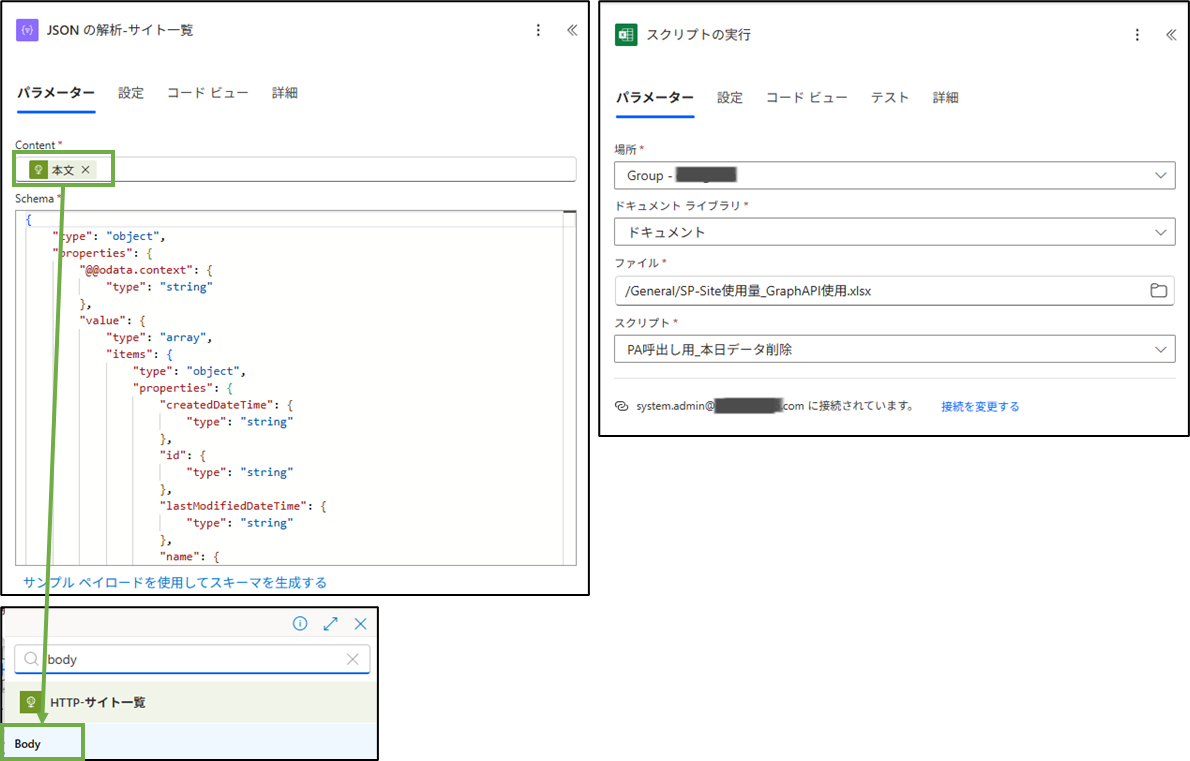The width and height of the screenshot is (1190, 761).
Task: Click the JSON の解析-サイト一覧 title
Action: [x=120, y=30]
